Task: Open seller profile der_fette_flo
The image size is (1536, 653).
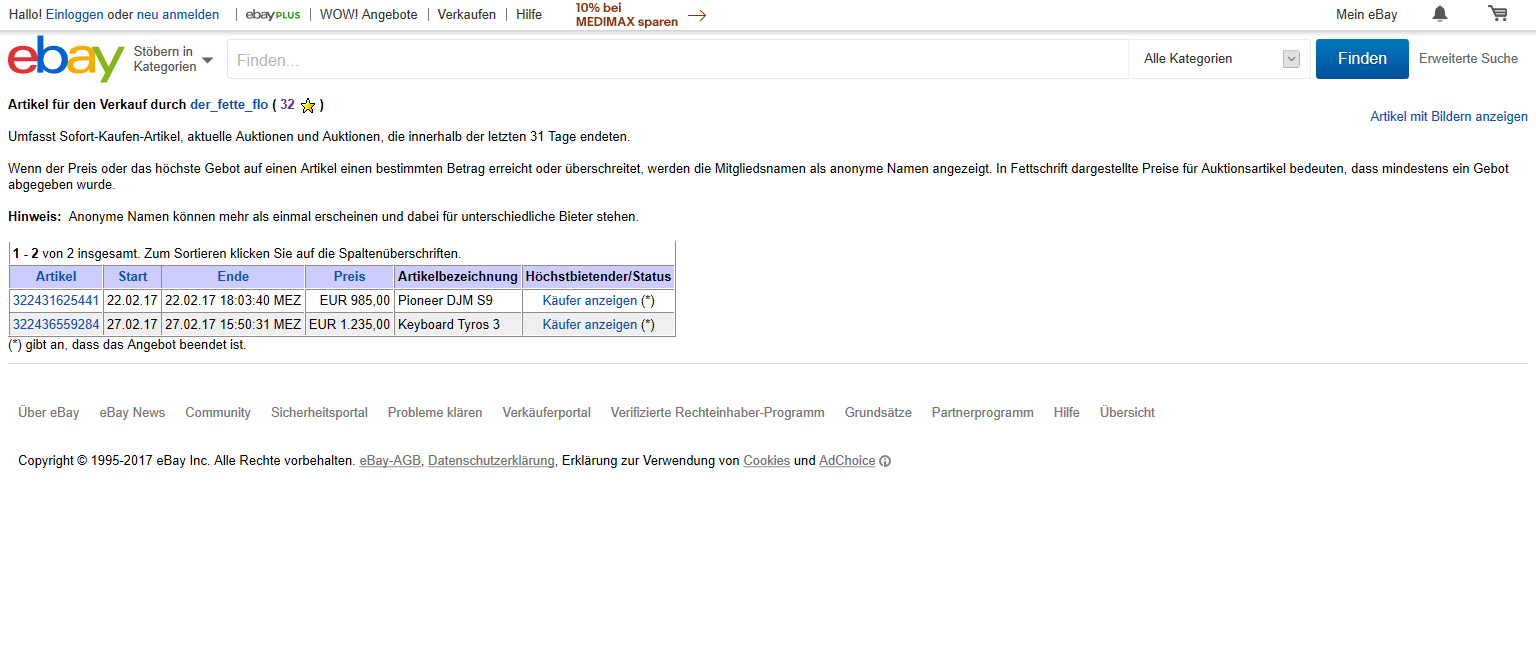Action: click(x=229, y=104)
